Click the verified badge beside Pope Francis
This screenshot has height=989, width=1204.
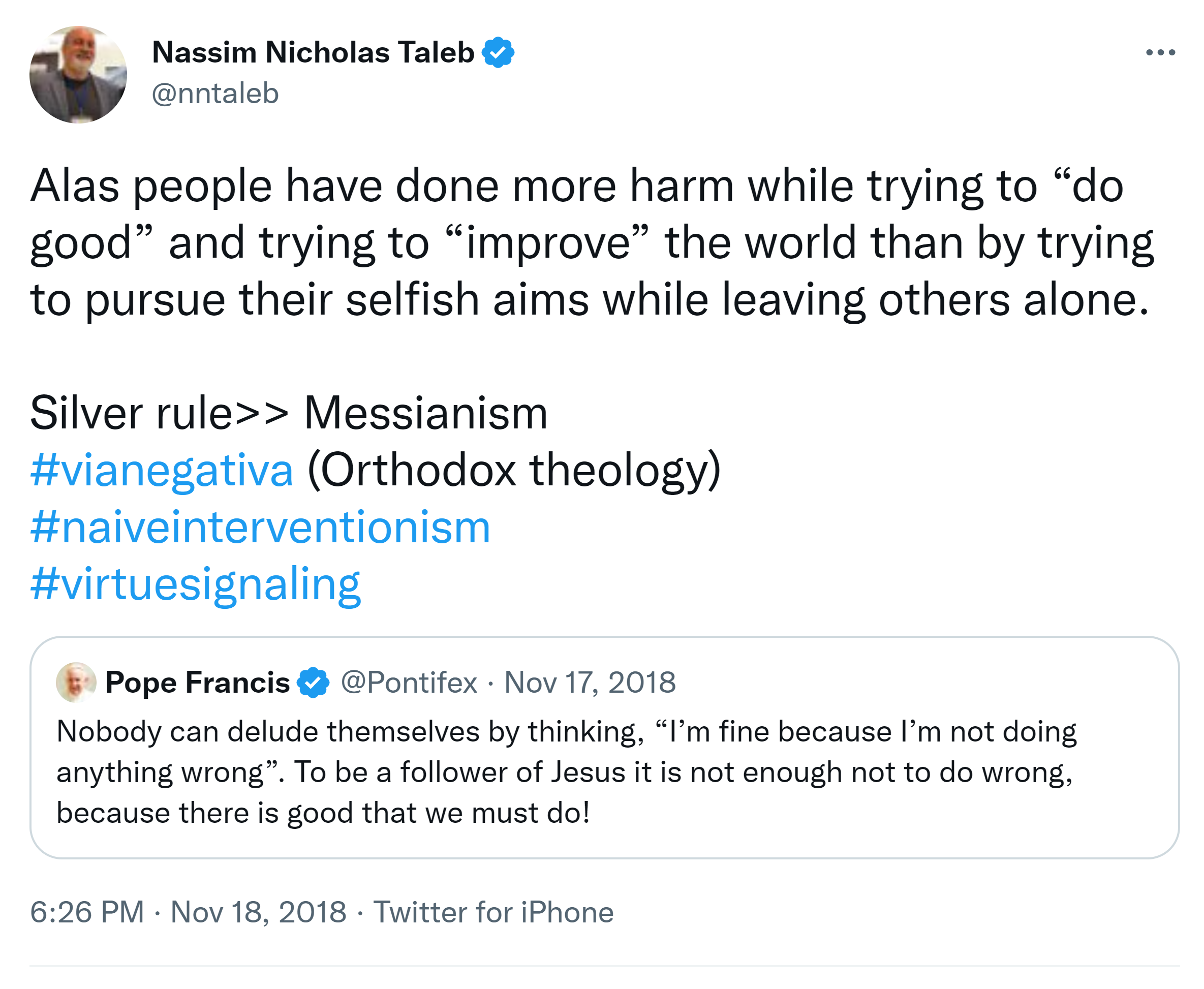pos(314,683)
